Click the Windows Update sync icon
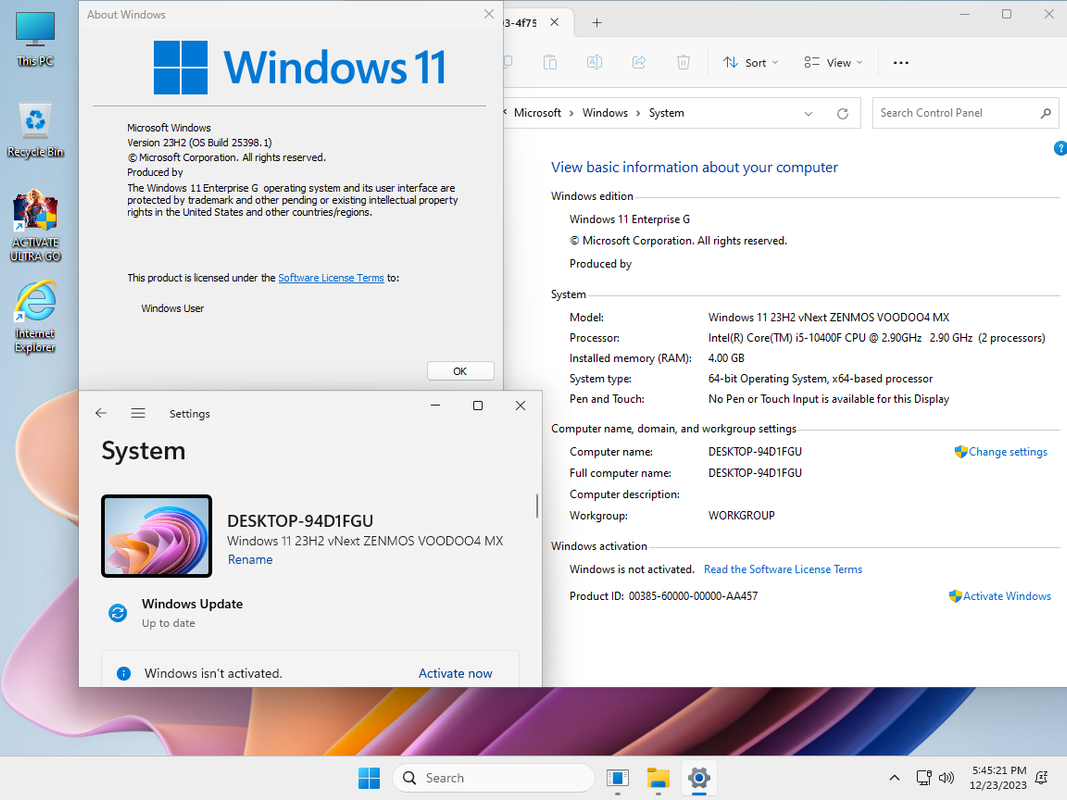Image resolution: width=1067 pixels, height=800 pixels. coord(118,613)
